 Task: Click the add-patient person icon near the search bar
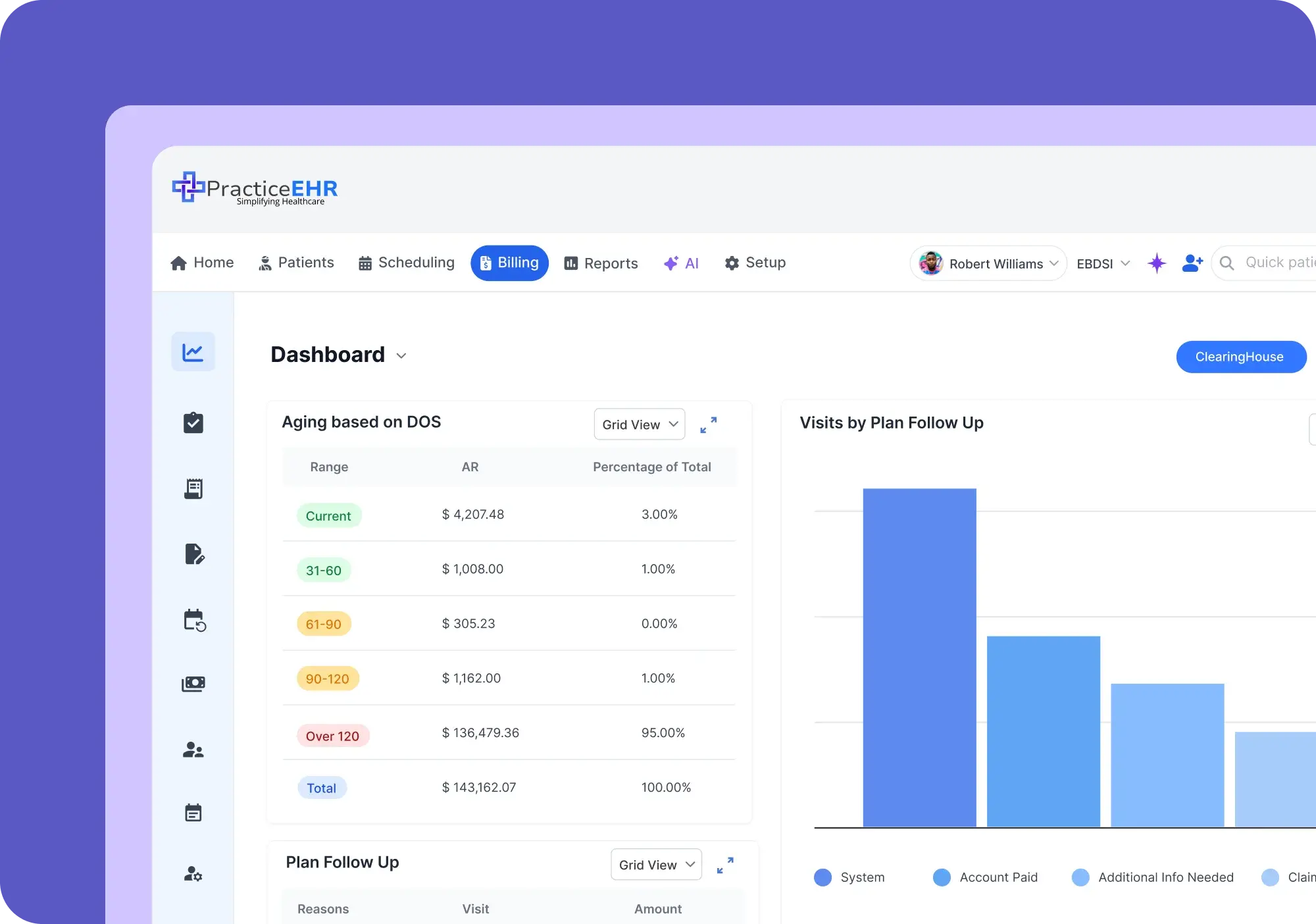coord(1192,263)
